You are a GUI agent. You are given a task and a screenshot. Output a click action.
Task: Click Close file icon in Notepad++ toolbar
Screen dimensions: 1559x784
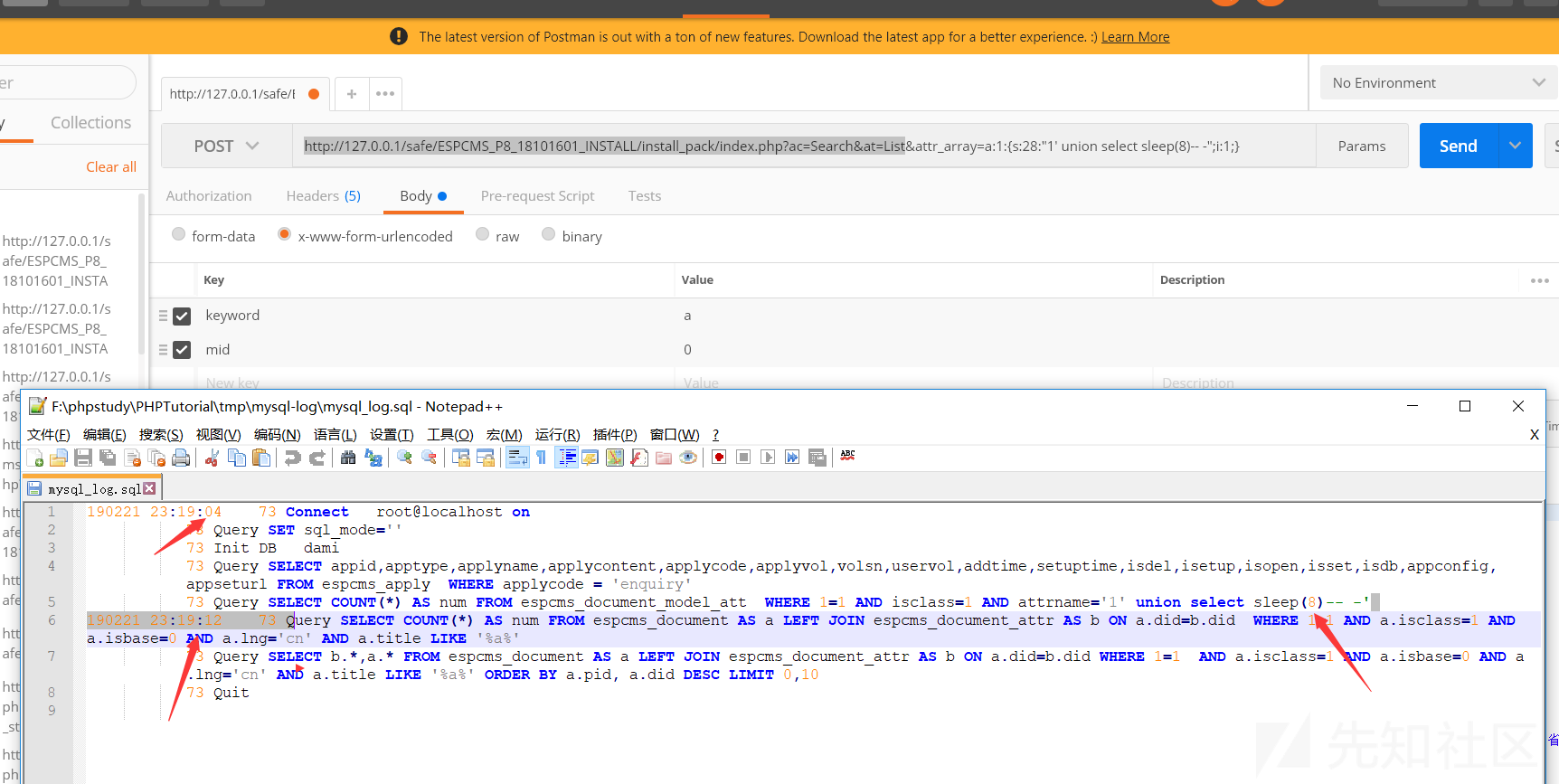[133, 458]
